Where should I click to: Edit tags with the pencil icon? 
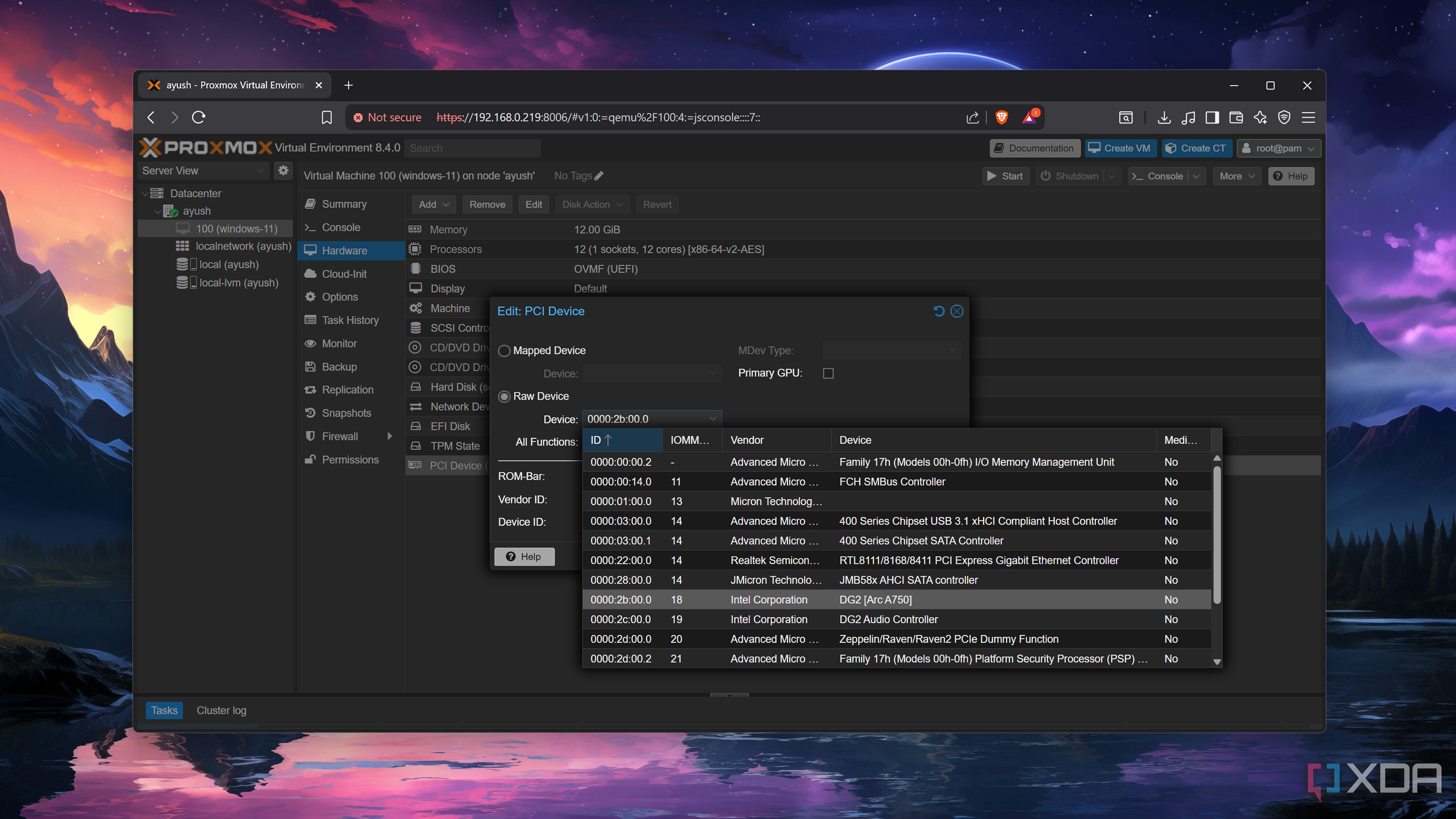599,176
